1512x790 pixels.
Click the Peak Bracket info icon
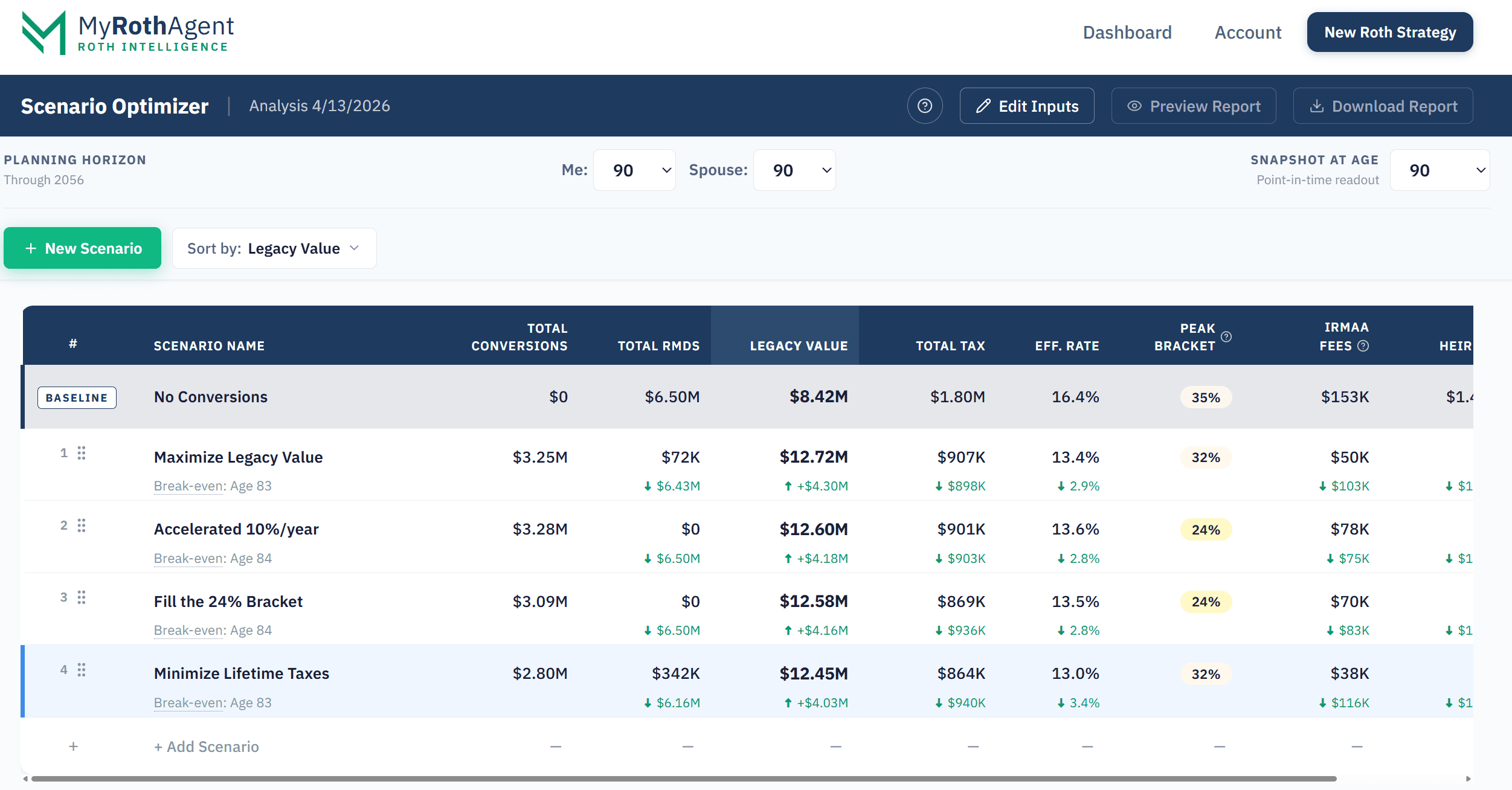tap(1226, 337)
